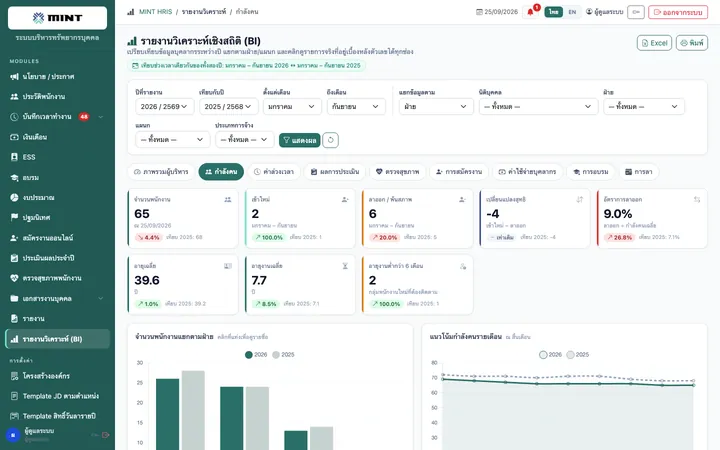Click the Excel export button
The image size is (720, 450).
pyautogui.click(x=654, y=43)
